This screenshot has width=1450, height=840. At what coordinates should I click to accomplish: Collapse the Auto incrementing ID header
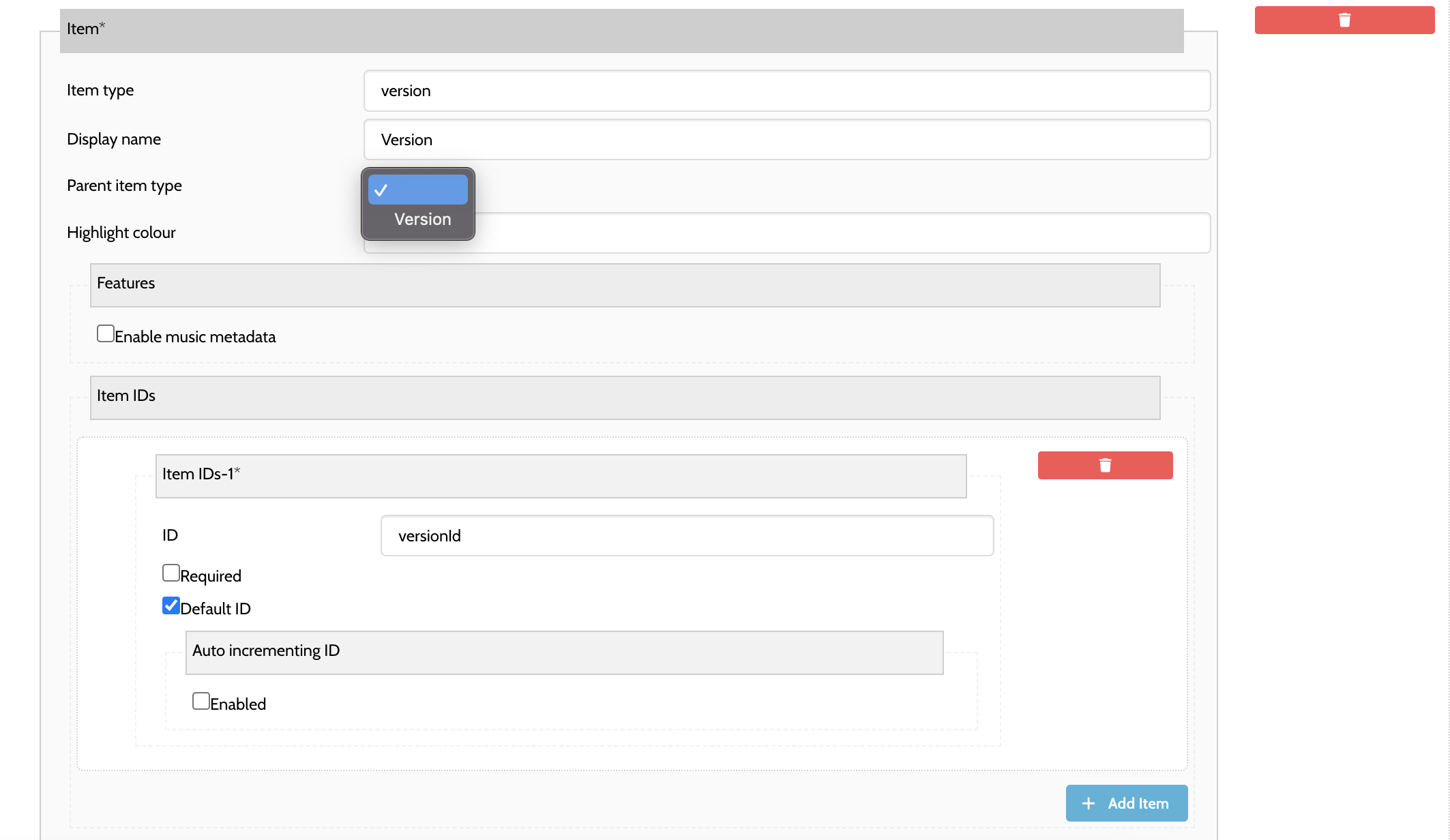[564, 652]
